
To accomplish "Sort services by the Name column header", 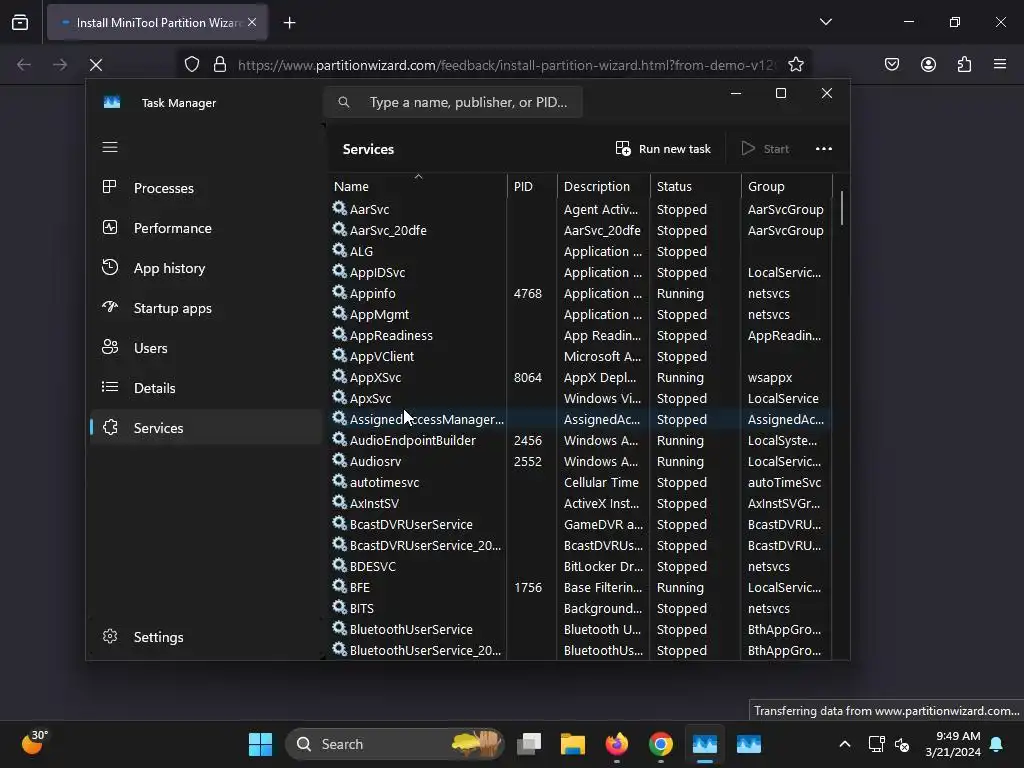I will (418, 186).
